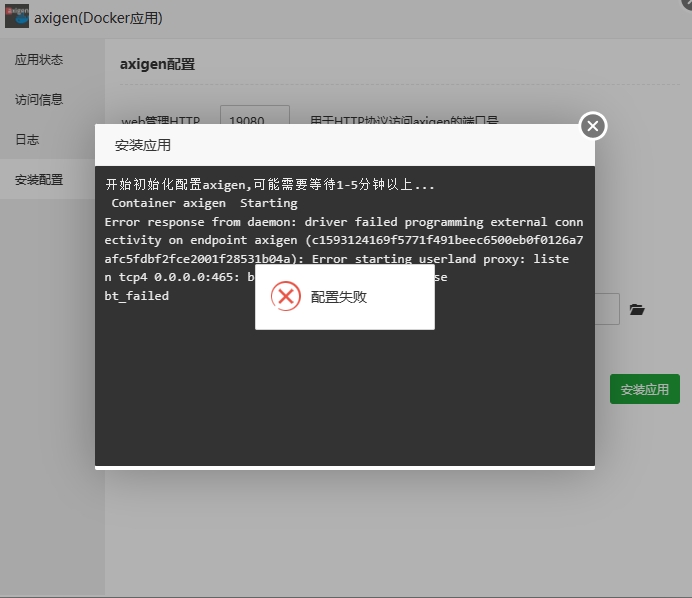Click the 安装应用 dialog title
Image resolution: width=692 pixels, height=598 pixels.
(x=143, y=145)
